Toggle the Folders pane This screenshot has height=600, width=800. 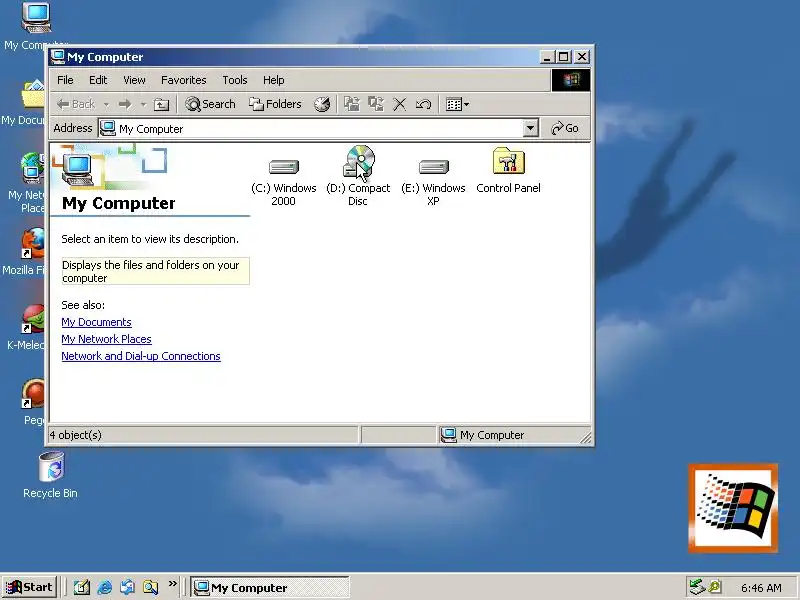click(274, 104)
